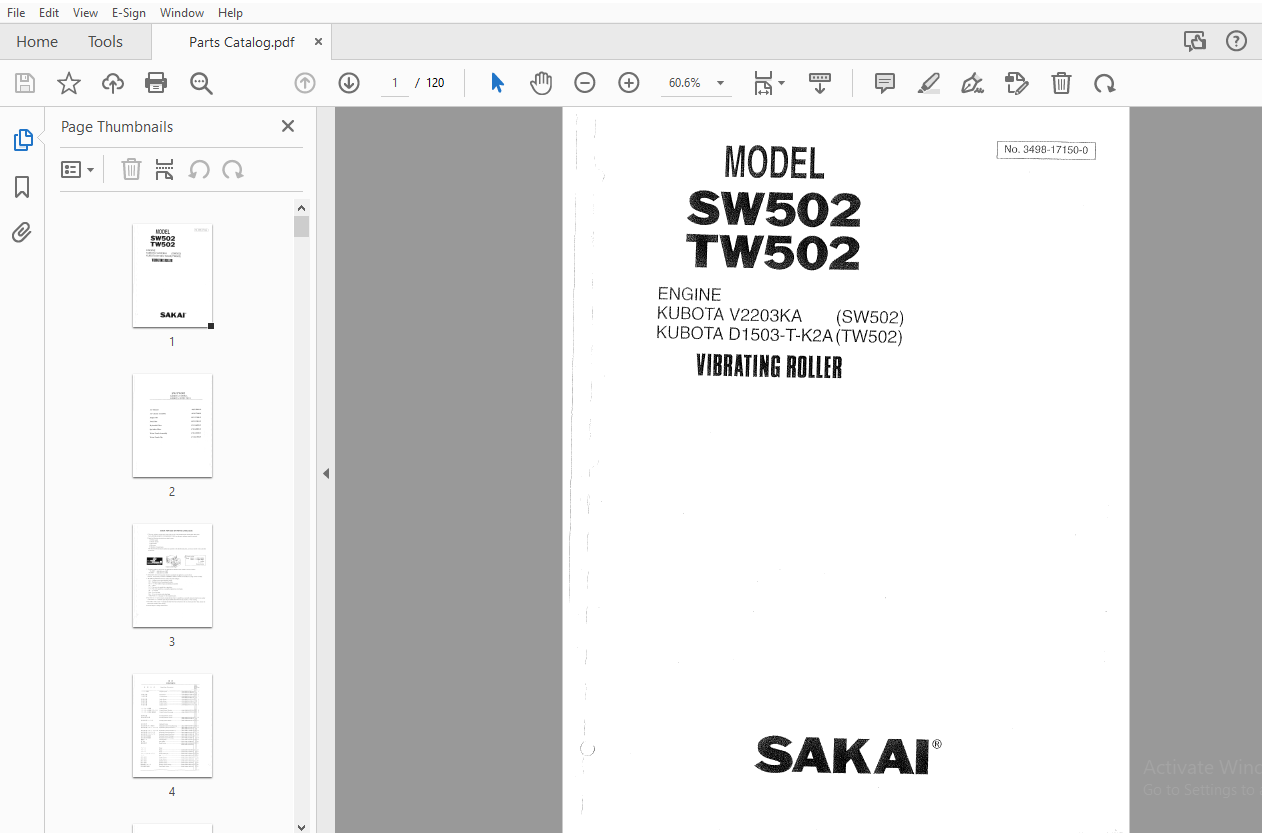Click the SW502 model heading text
This screenshot has height=833, width=1262.
point(773,210)
